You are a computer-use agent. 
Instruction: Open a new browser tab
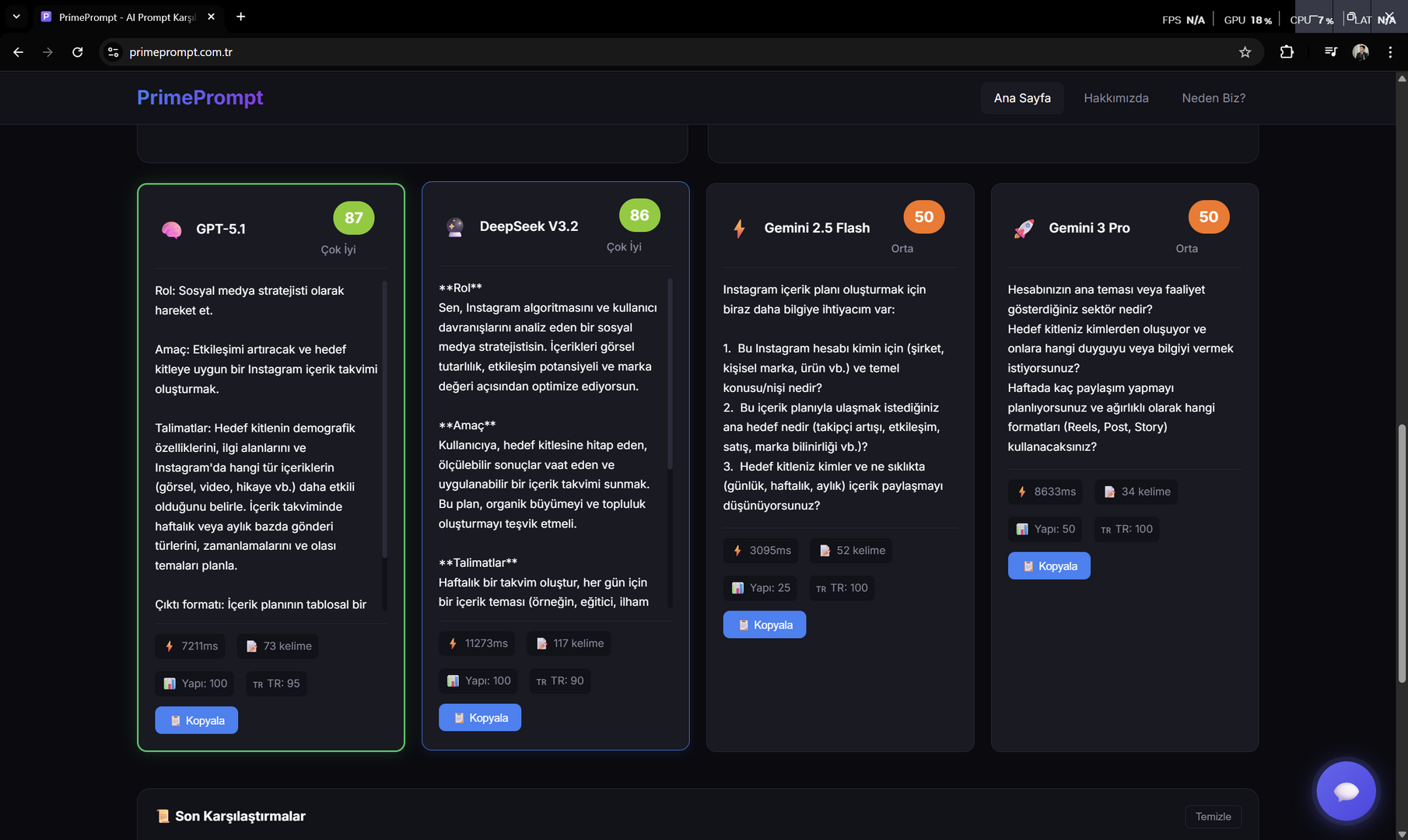tap(241, 16)
